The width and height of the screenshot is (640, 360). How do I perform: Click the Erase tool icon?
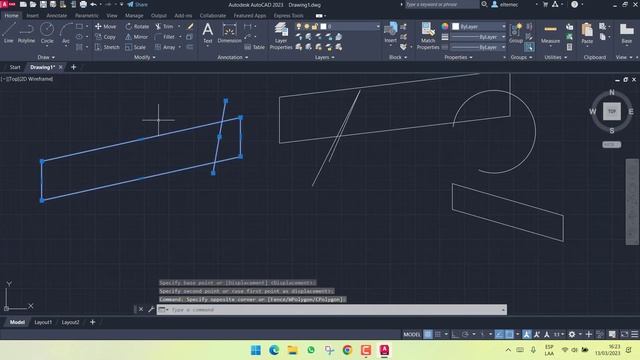pos(190,27)
